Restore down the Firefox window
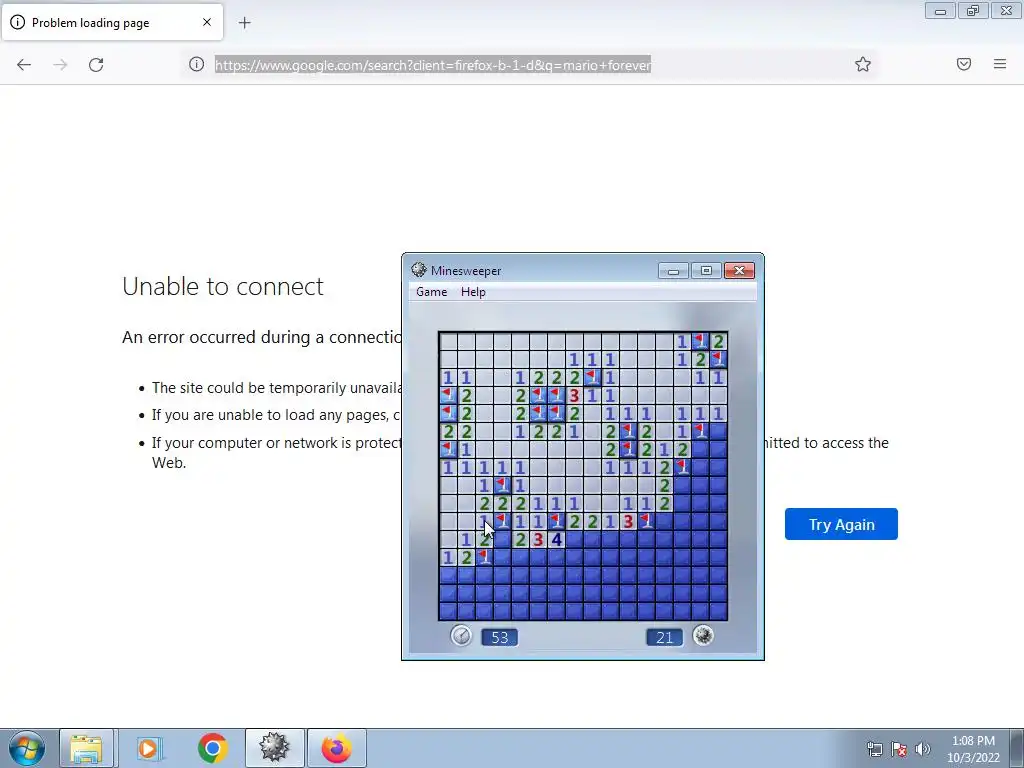Screen dimensions: 1024x768 [973, 11]
